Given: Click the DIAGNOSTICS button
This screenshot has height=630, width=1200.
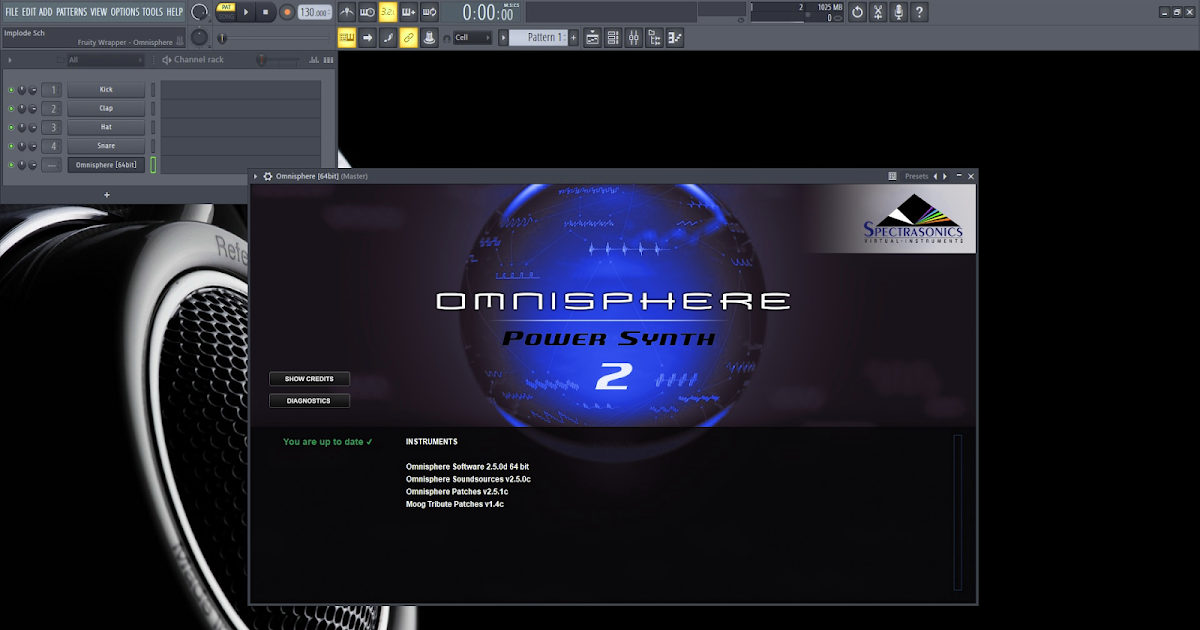Looking at the screenshot, I should pos(309,401).
